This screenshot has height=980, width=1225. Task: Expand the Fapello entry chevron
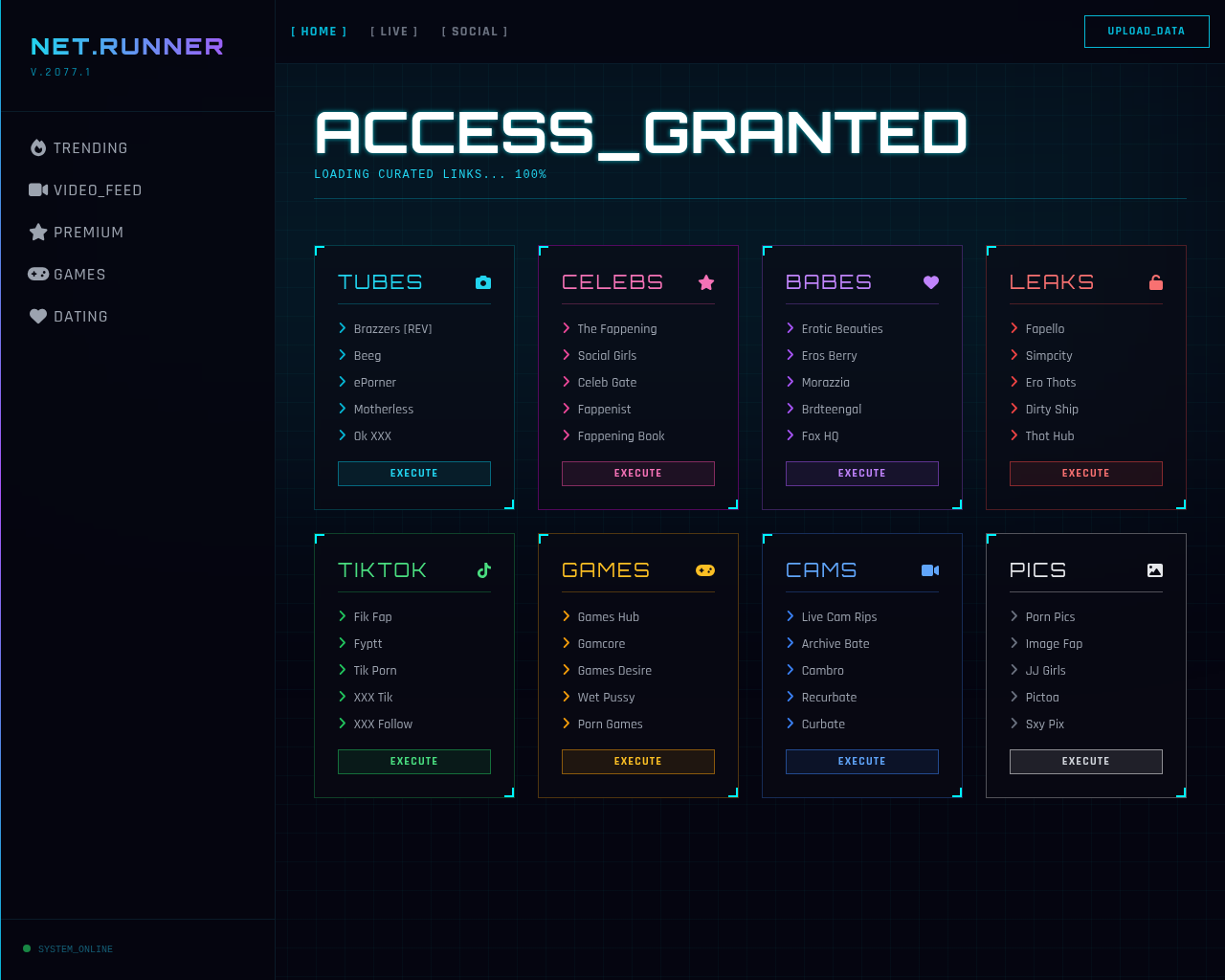pyautogui.click(x=1014, y=328)
